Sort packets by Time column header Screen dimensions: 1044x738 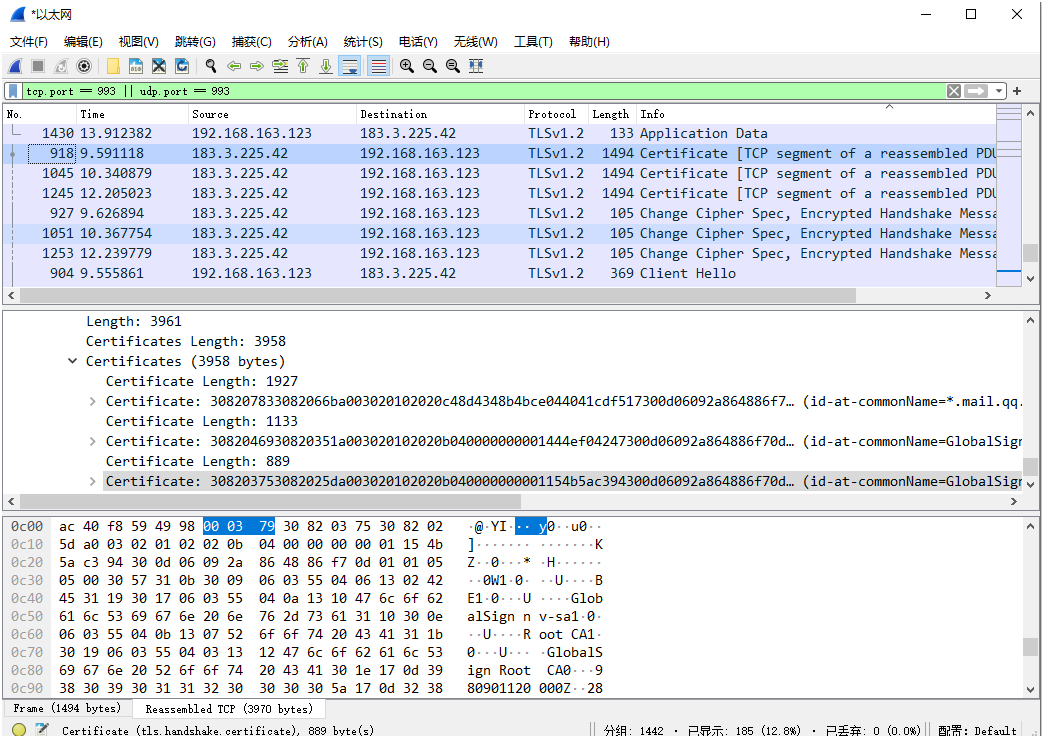click(132, 115)
